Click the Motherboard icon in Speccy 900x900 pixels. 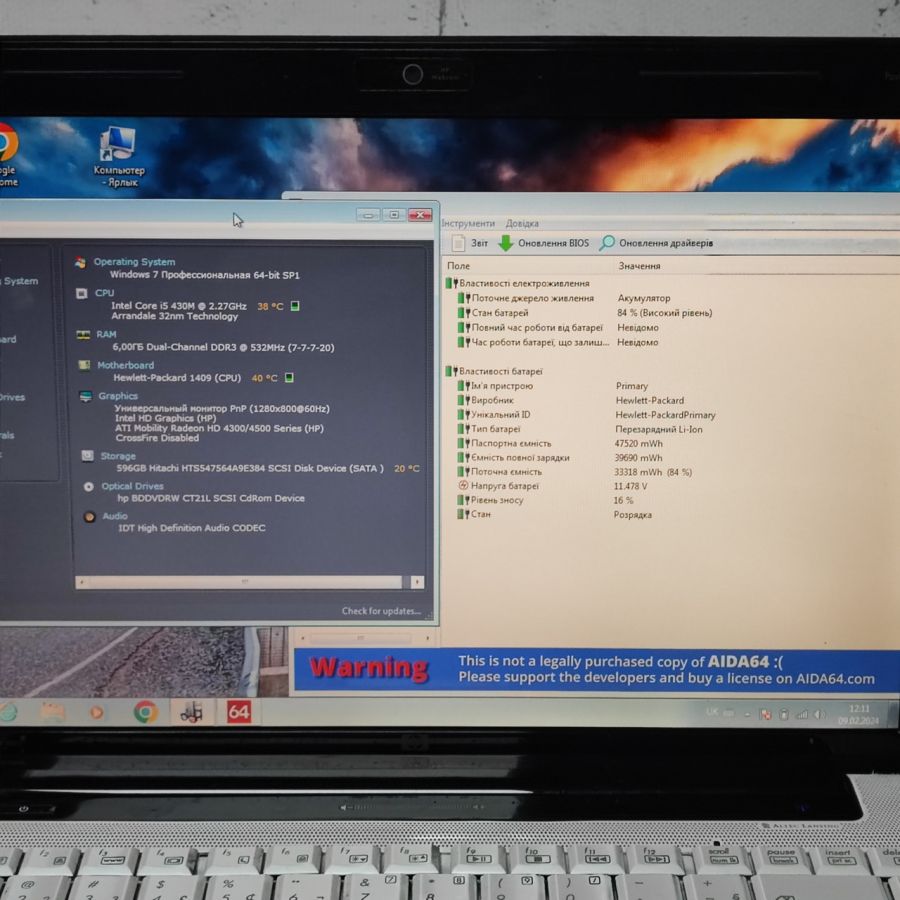click(84, 365)
